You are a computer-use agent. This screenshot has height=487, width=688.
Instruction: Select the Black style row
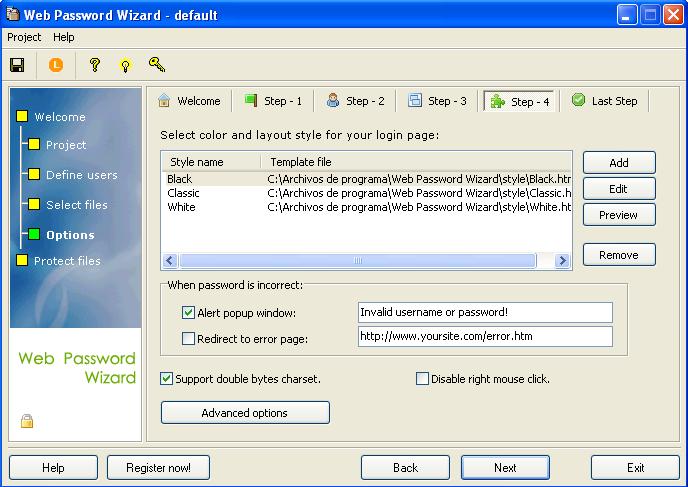point(366,179)
